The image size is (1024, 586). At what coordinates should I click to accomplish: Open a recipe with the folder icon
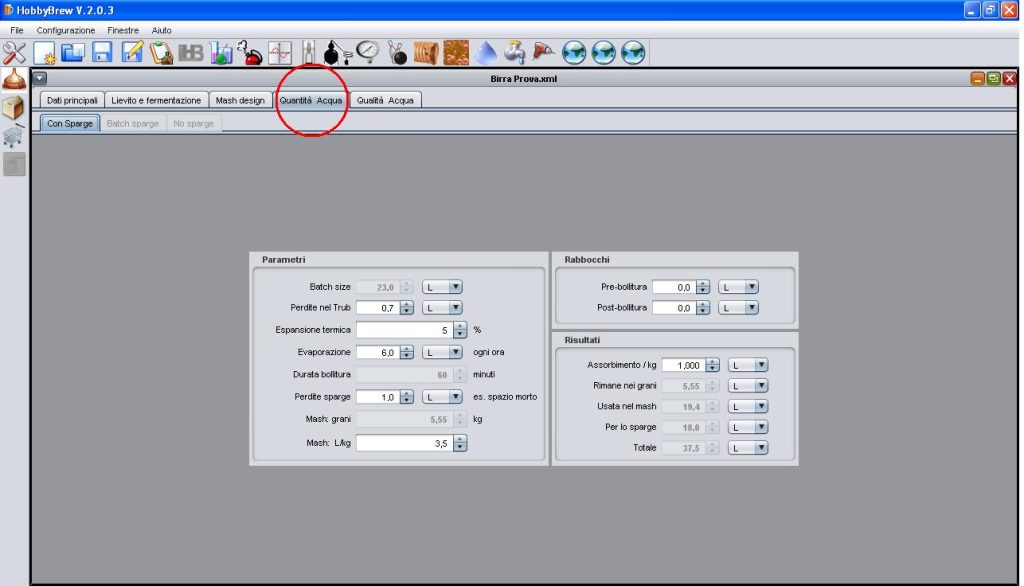73,53
